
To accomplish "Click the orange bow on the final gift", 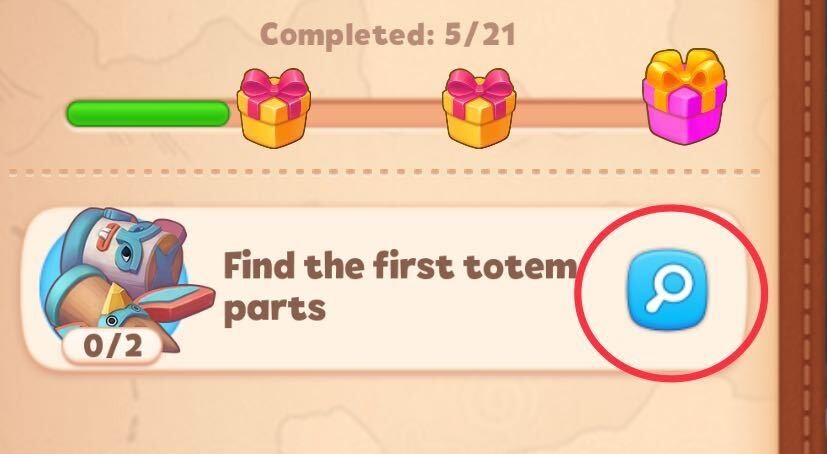I will (686, 71).
